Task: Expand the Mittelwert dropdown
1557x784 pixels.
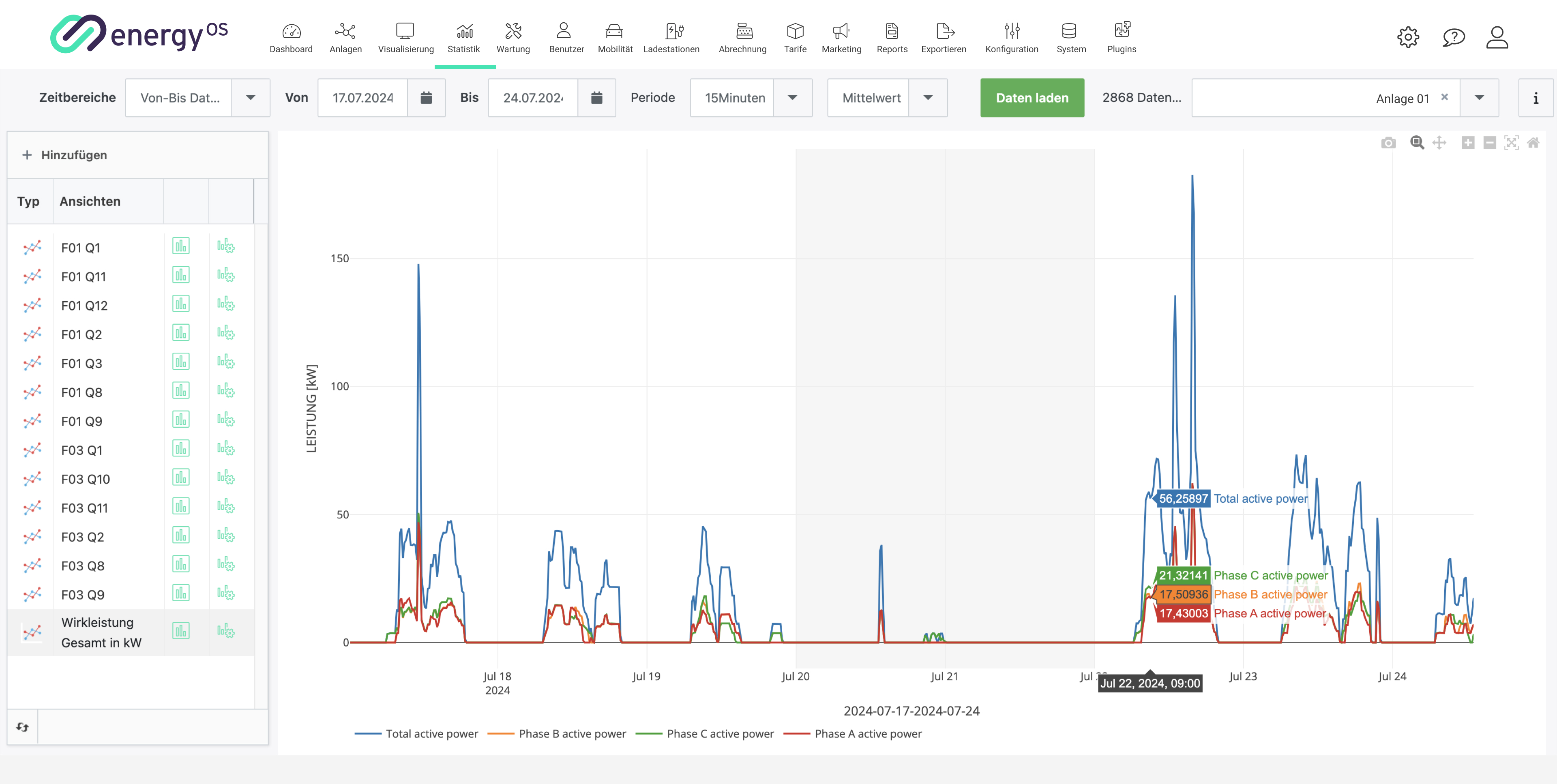Action: coord(928,98)
